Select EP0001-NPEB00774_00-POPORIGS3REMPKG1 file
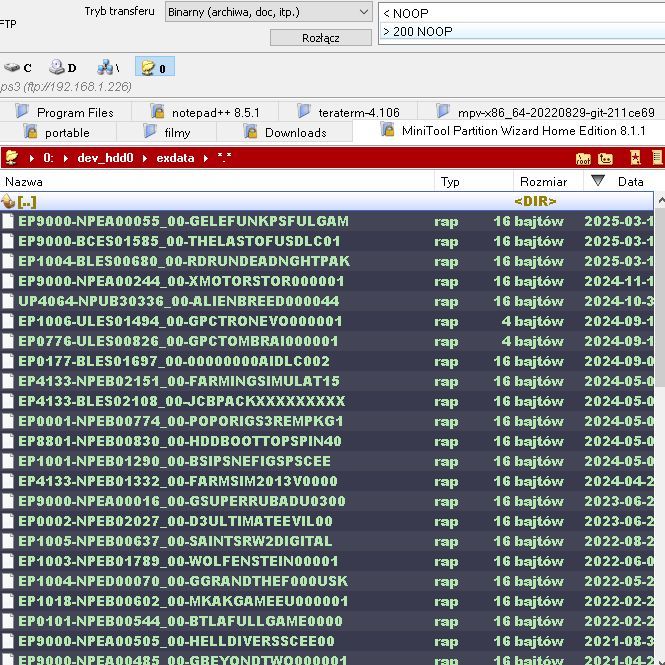Viewport: 665px width, 665px height. 327,421
